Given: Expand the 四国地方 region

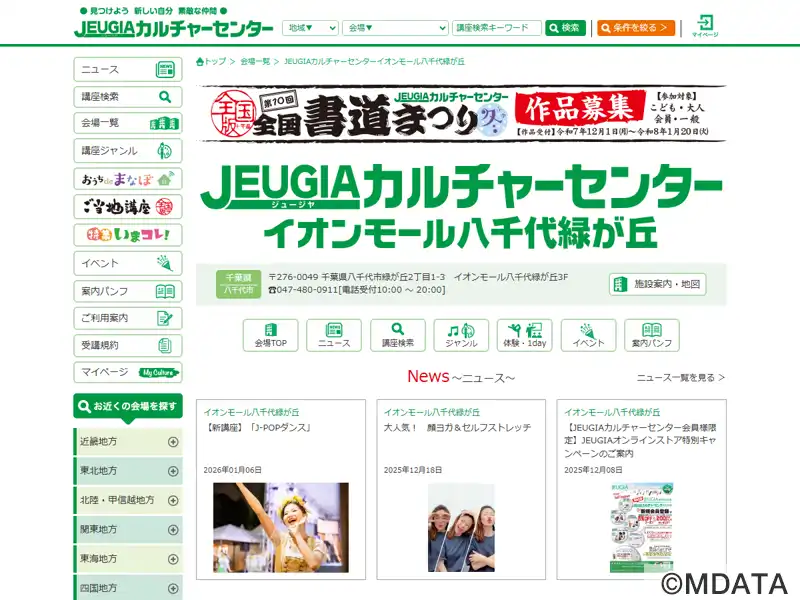Looking at the screenshot, I should tap(128, 588).
